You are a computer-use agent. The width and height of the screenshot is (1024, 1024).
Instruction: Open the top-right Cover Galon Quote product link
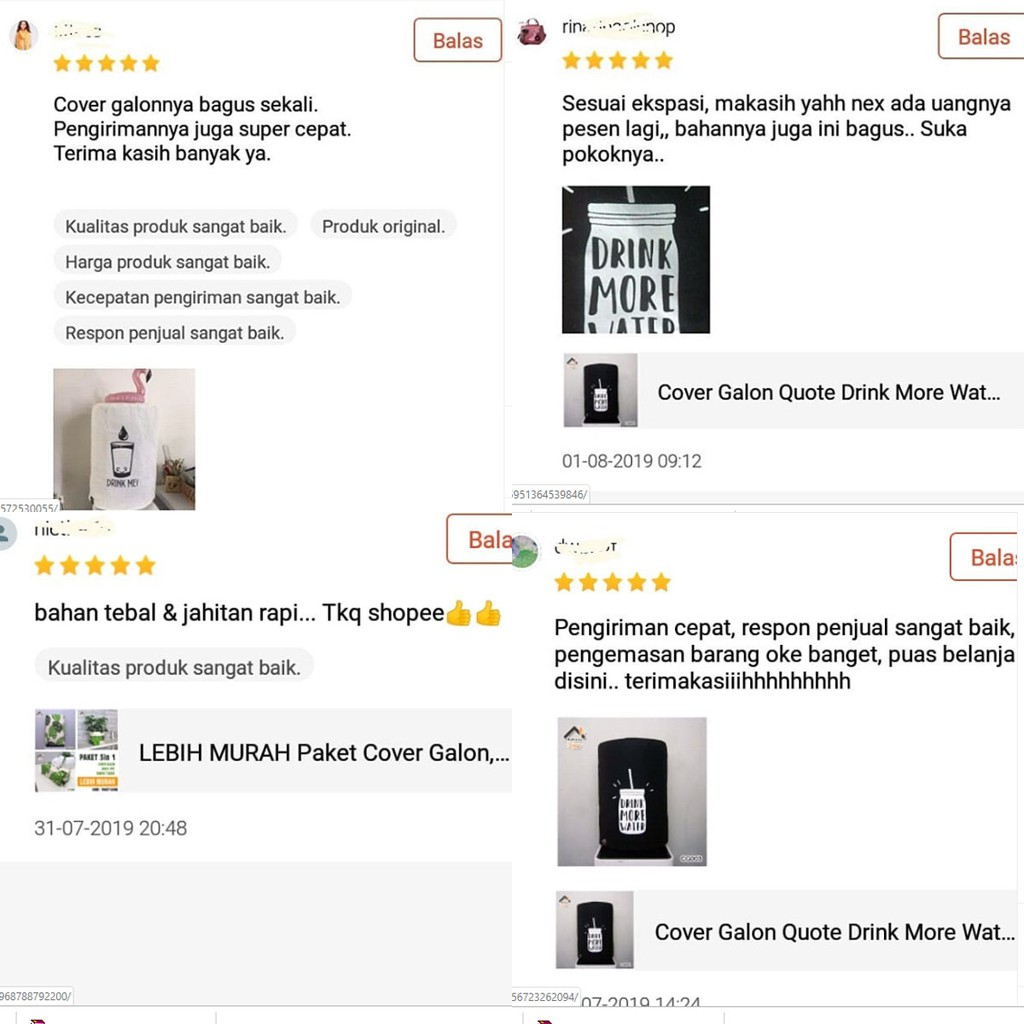coord(793,391)
